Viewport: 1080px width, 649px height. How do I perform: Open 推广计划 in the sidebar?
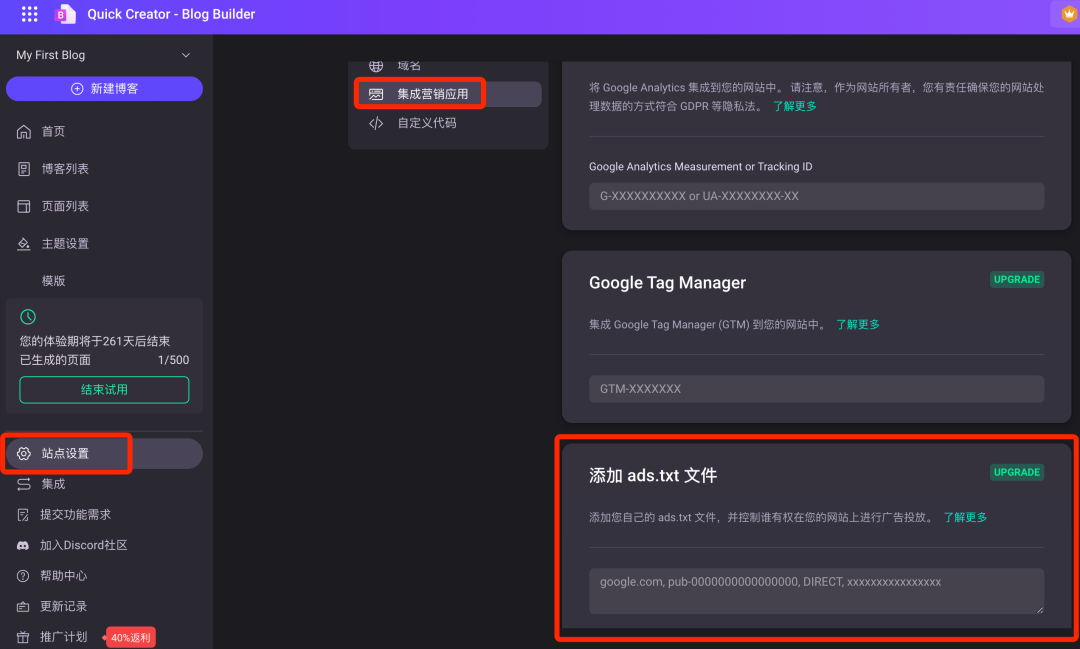pos(64,637)
